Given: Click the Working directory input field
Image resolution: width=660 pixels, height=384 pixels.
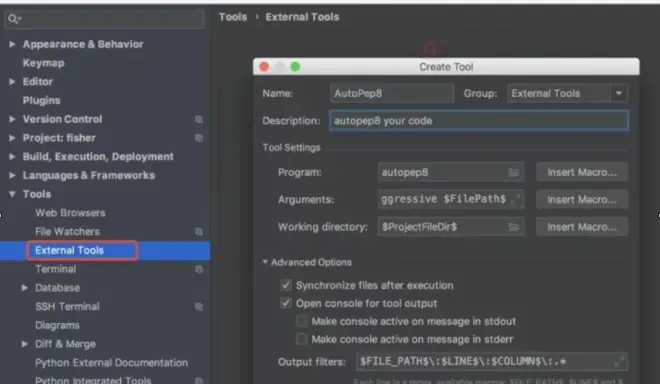Looking at the screenshot, I should point(451,227).
